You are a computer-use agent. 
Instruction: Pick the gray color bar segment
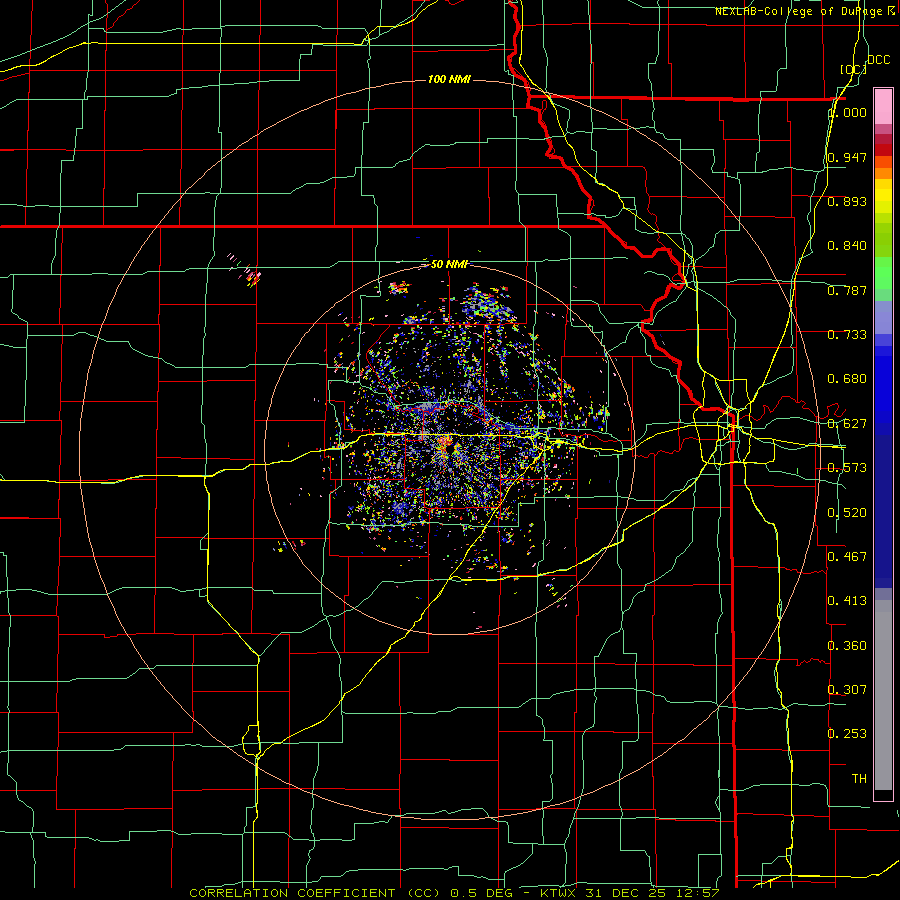[x=883, y=695]
